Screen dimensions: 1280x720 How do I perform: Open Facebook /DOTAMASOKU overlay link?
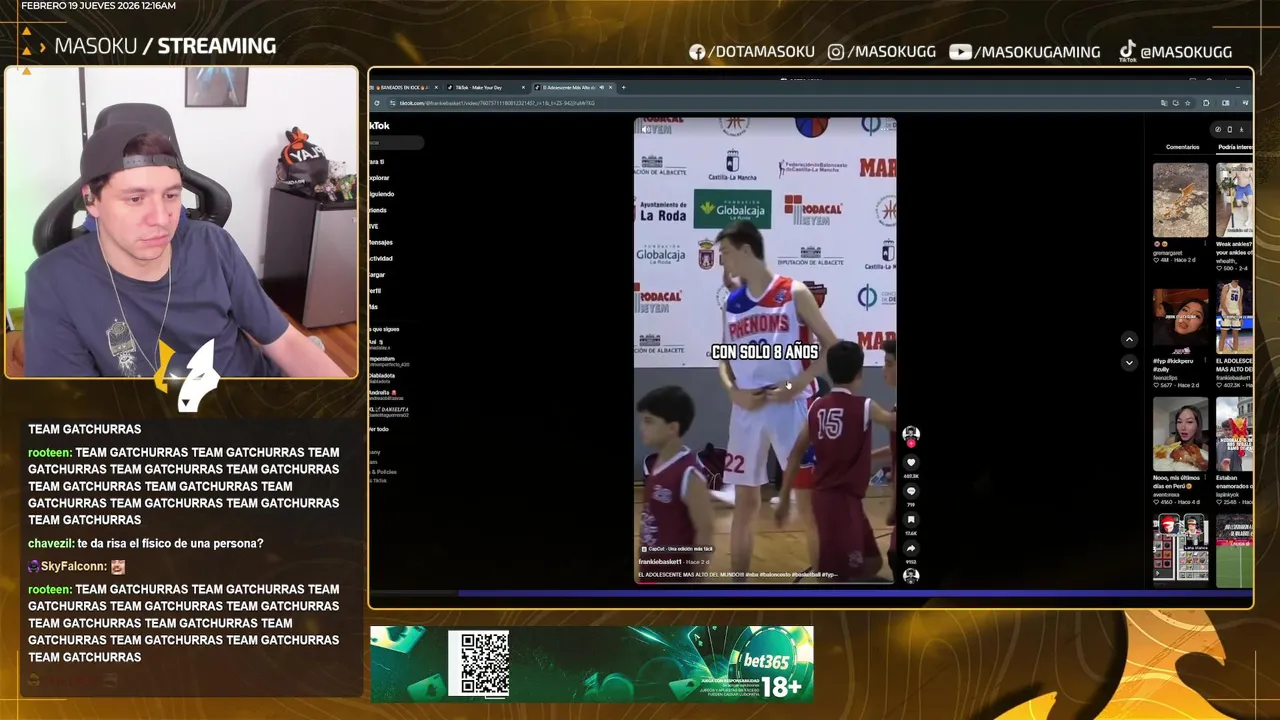point(751,51)
